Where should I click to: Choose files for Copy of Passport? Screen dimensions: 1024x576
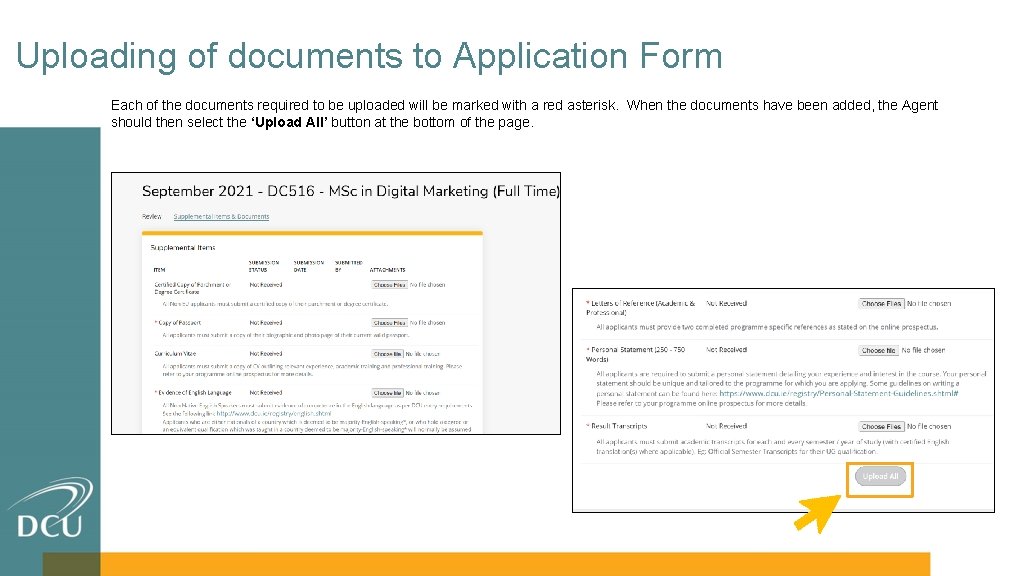390,323
